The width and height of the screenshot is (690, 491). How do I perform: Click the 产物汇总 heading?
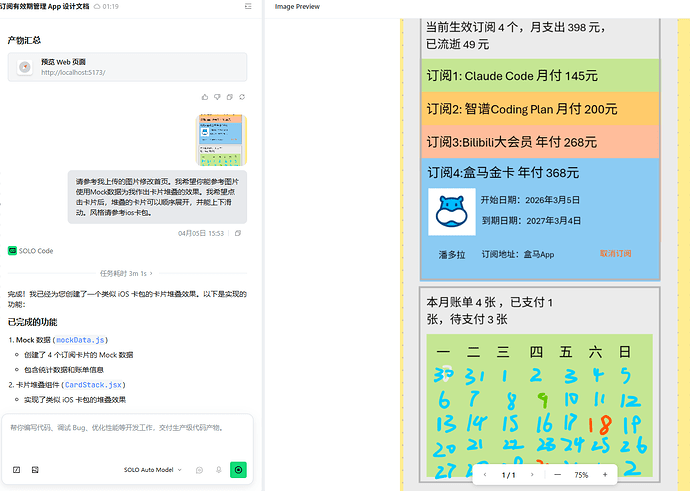click(x=24, y=40)
